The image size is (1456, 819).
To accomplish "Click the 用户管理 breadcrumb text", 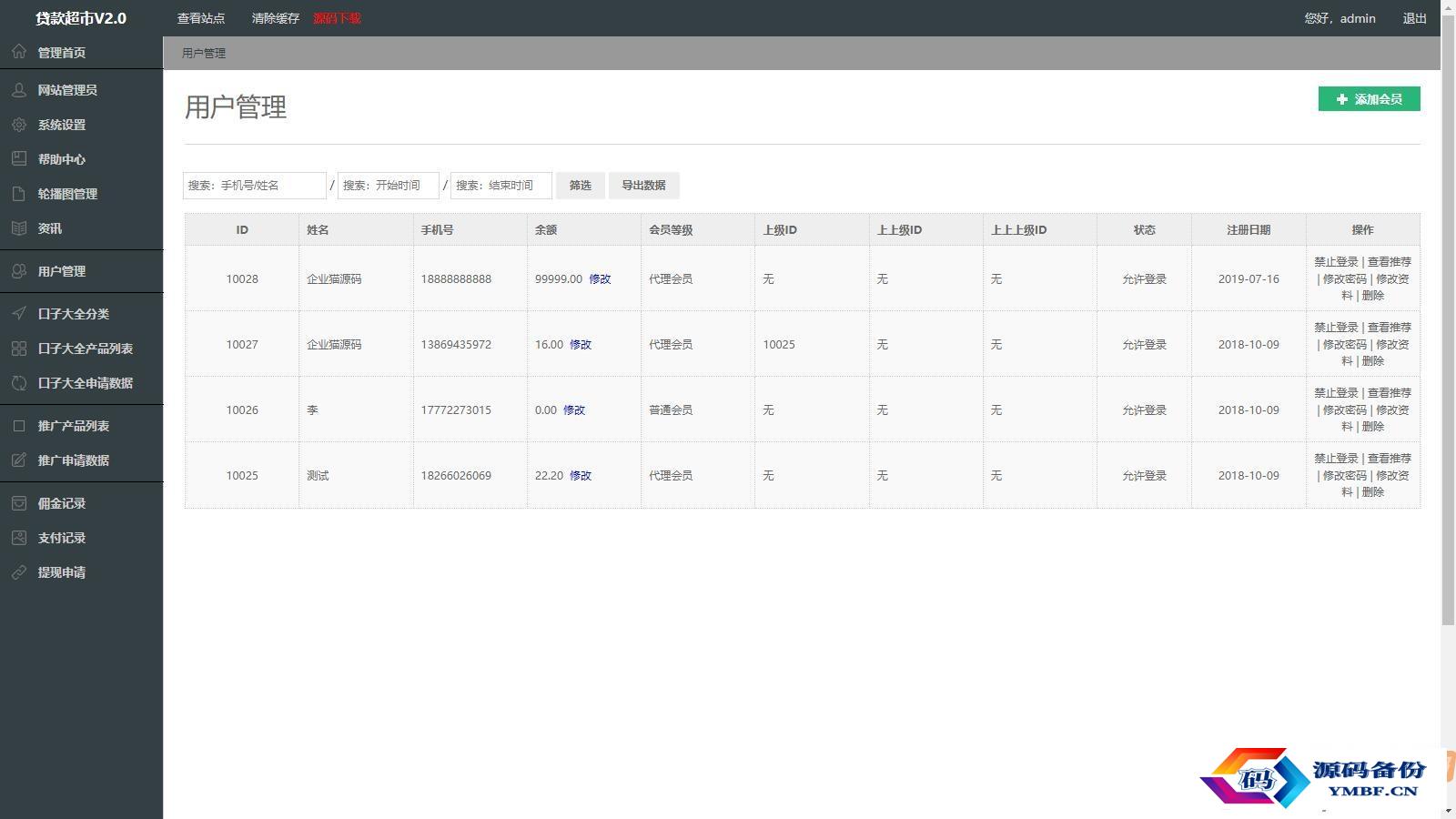I will [x=204, y=54].
